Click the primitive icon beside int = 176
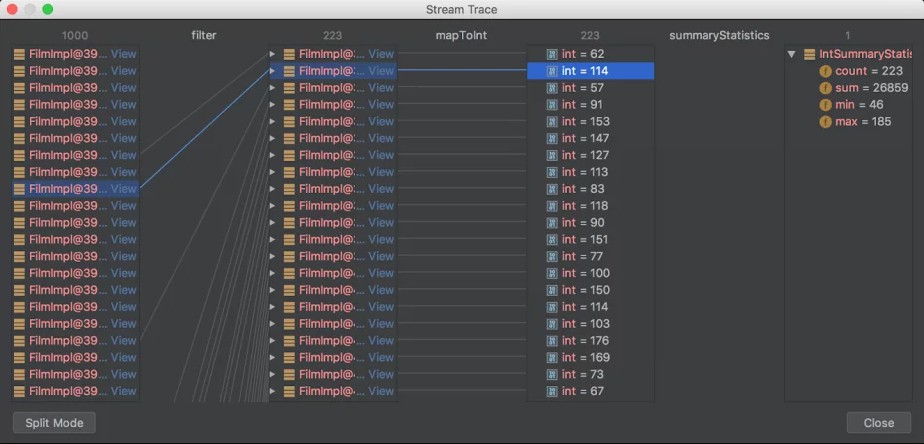This screenshot has width=924, height=444. pos(552,341)
